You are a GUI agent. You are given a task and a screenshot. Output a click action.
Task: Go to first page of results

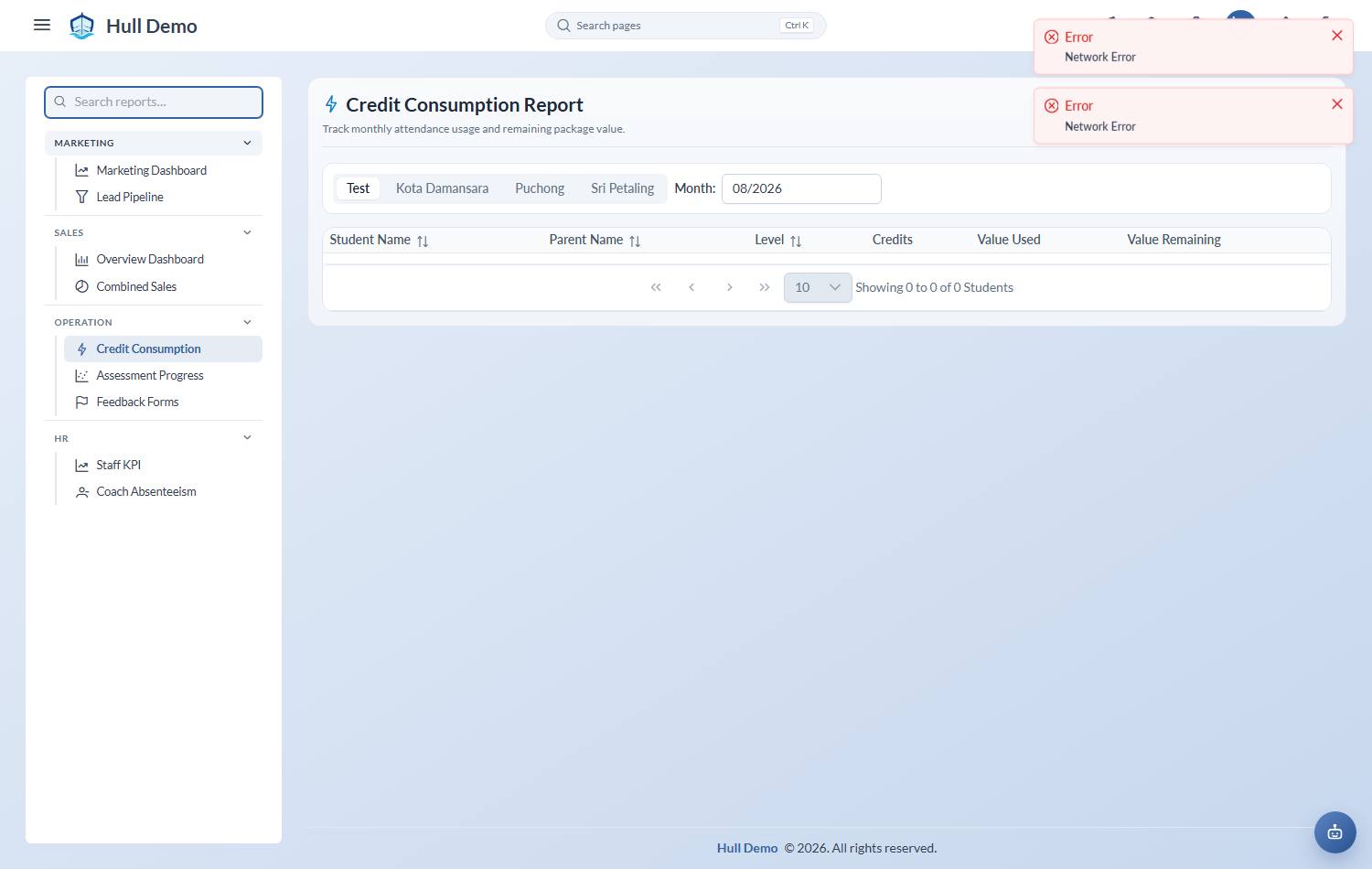pyautogui.click(x=656, y=287)
